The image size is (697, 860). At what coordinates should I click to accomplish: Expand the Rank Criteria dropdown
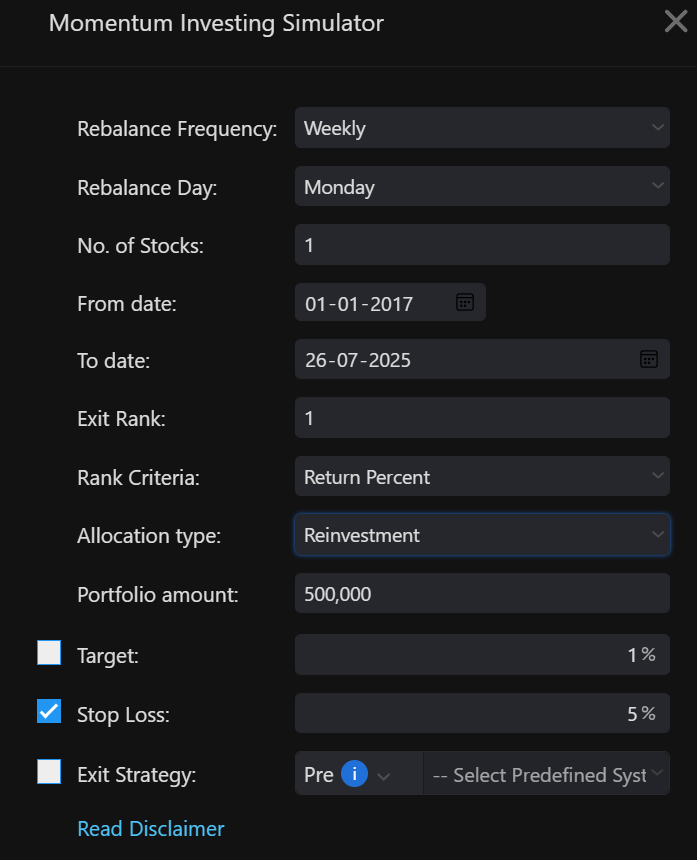[x=482, y=476]
